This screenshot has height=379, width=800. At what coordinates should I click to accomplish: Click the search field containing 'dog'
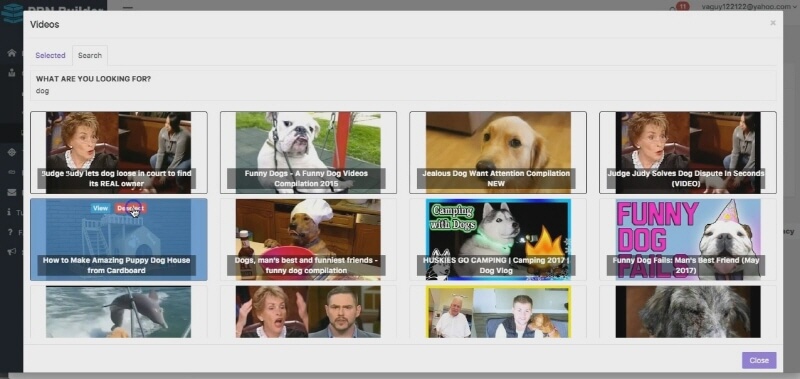tap(403, 91)
